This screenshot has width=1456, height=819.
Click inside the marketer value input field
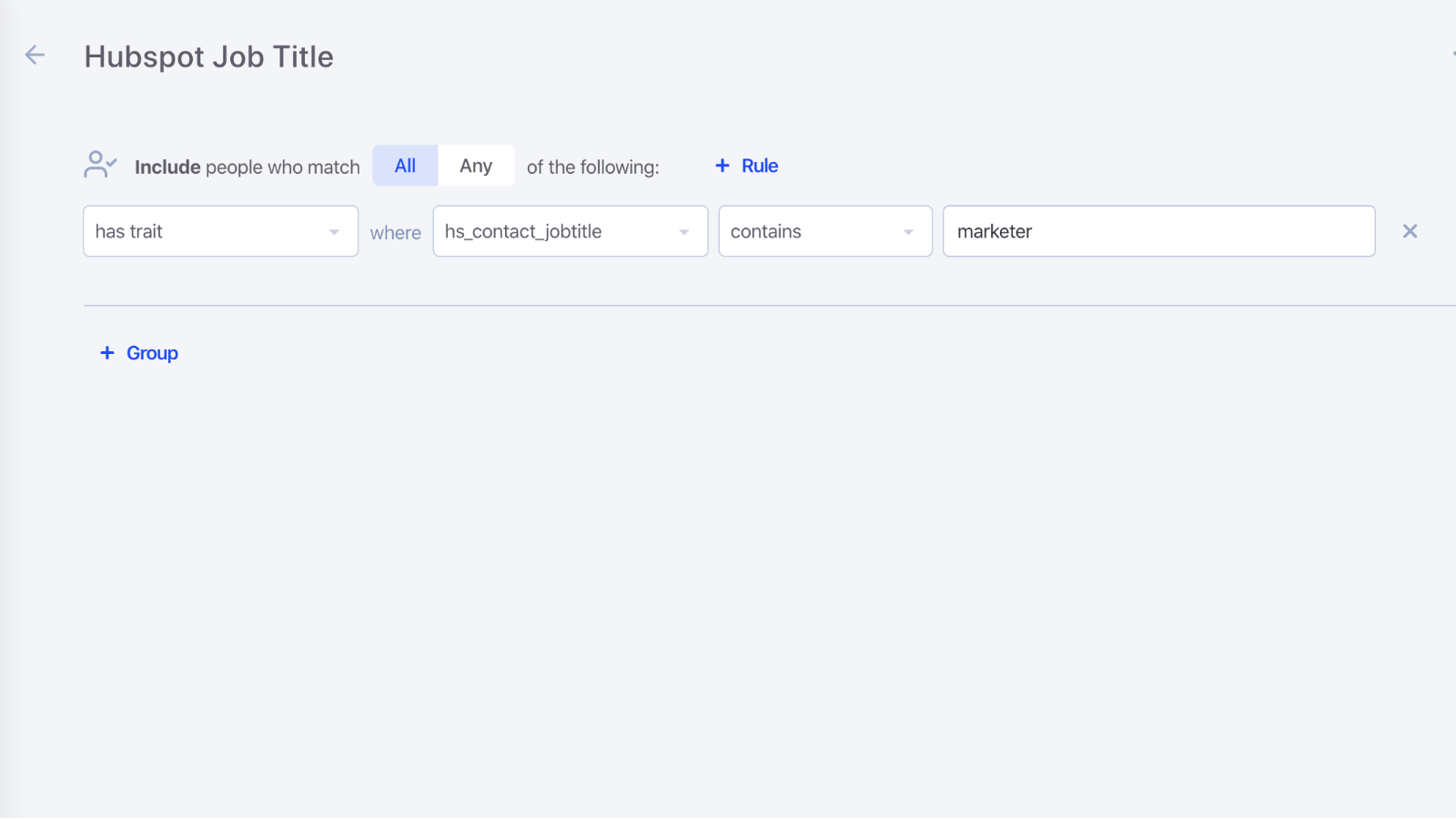pos(1158,231)
